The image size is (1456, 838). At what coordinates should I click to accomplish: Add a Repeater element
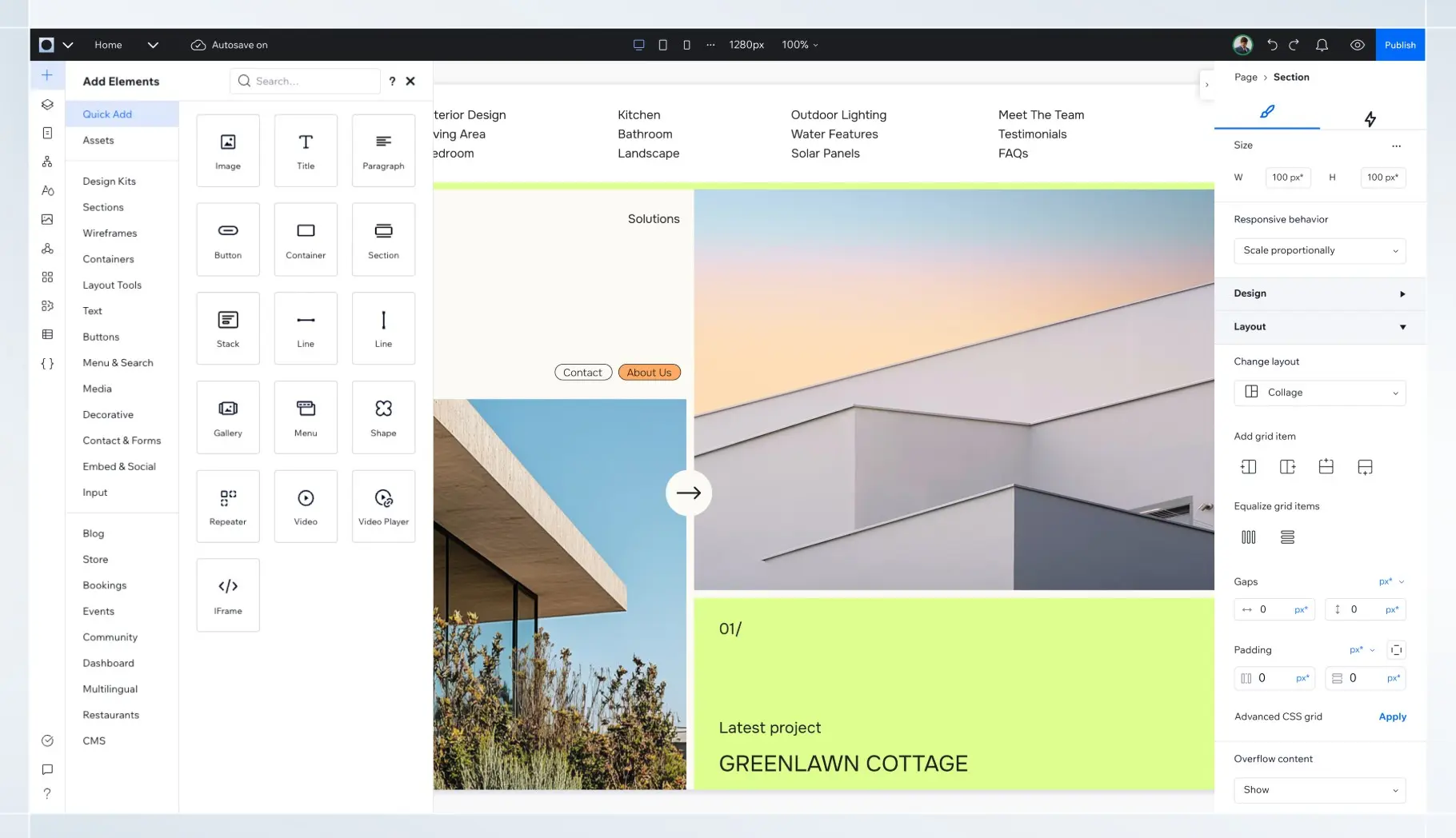(228, 506)
